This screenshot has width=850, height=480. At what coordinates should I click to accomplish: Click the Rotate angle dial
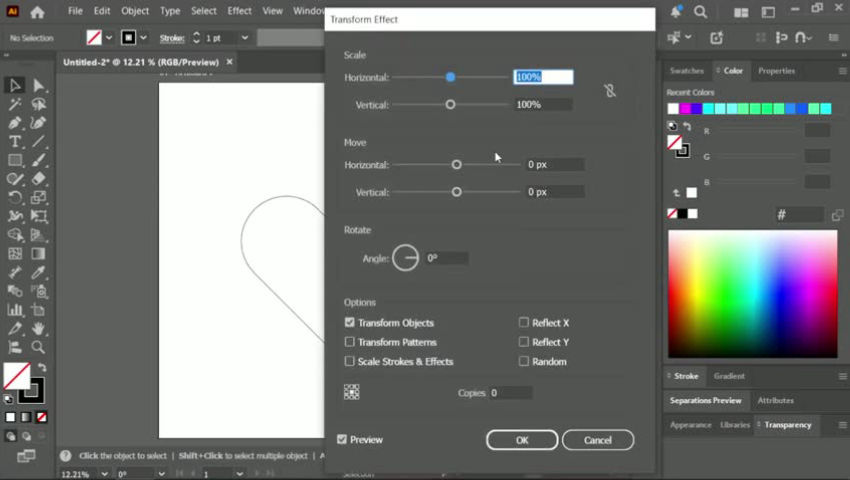click(405, 258)
